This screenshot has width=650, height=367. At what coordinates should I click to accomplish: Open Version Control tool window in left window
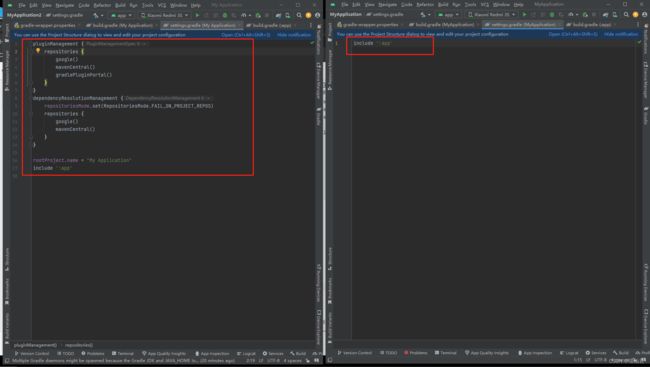[x=32, y=354]
